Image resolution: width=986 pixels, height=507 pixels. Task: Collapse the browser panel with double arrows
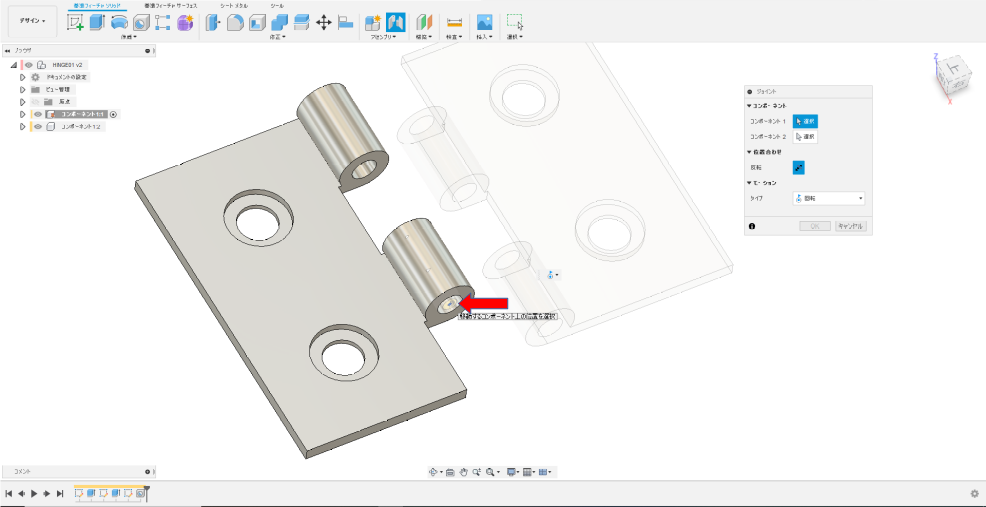coord(7,50)
